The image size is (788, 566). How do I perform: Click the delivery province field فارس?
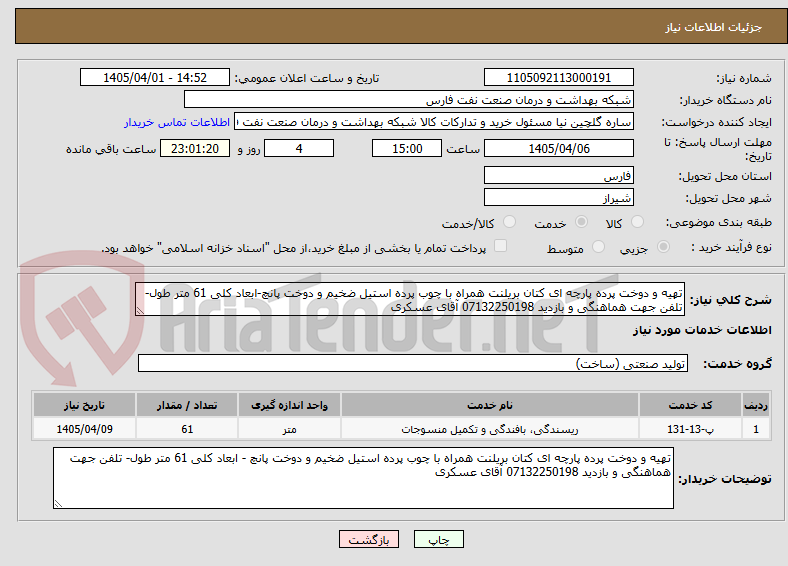coord(558,175)
